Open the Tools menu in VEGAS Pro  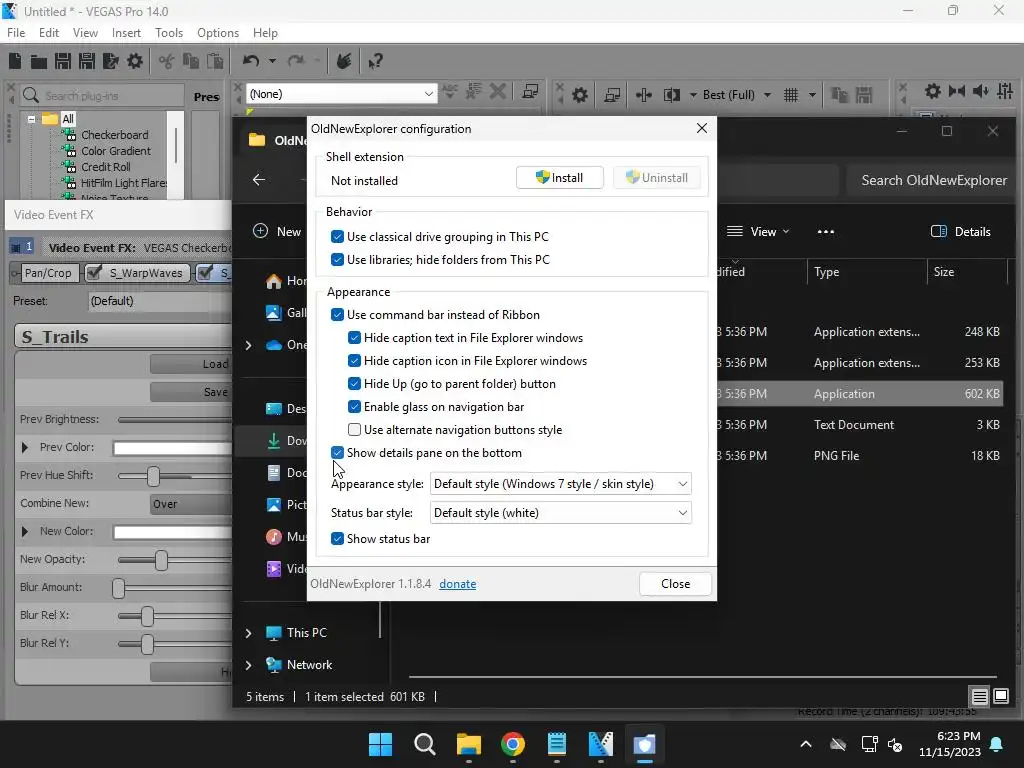coord(169,33)
